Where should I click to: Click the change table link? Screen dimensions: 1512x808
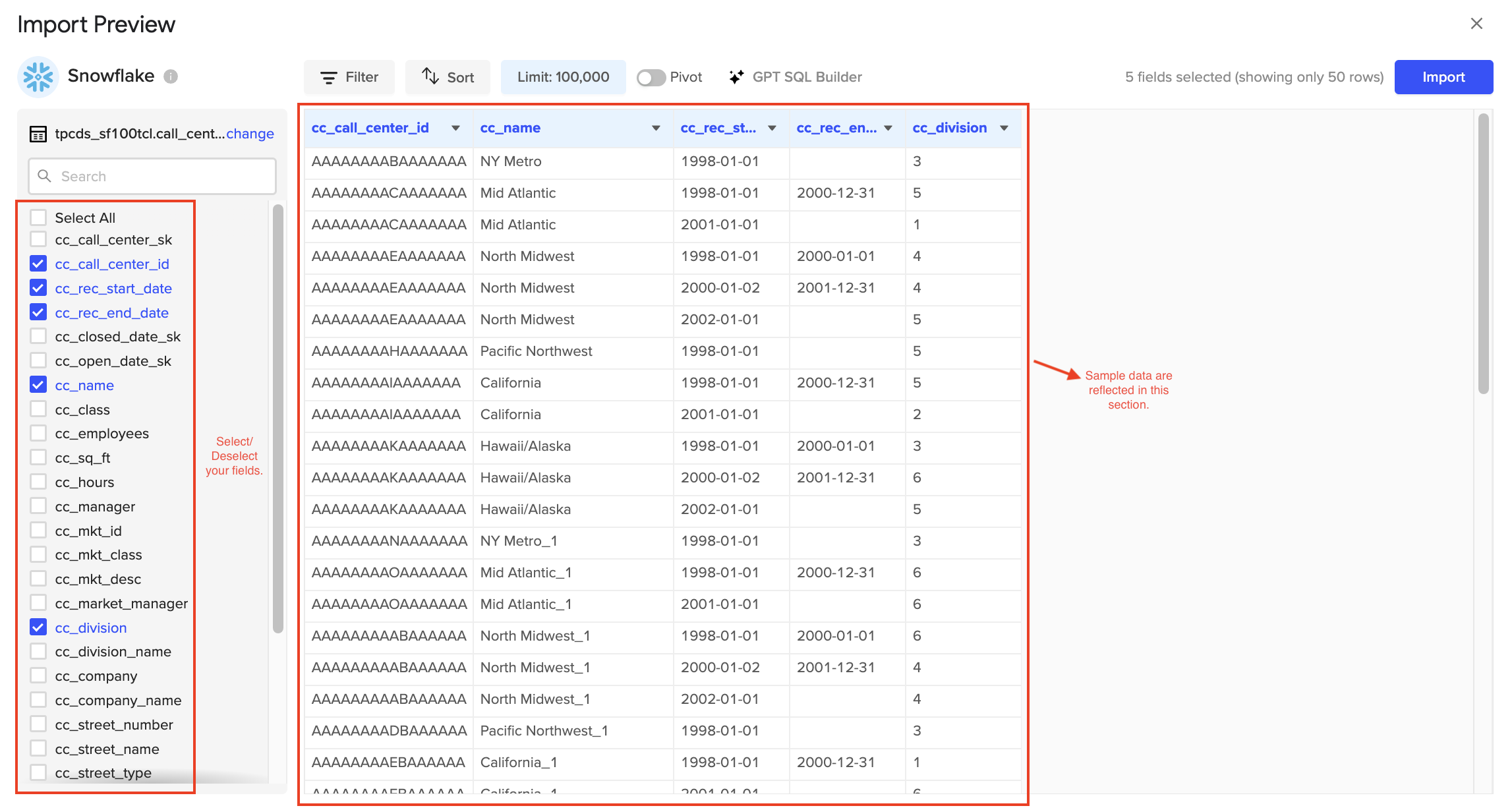point(250,134)
